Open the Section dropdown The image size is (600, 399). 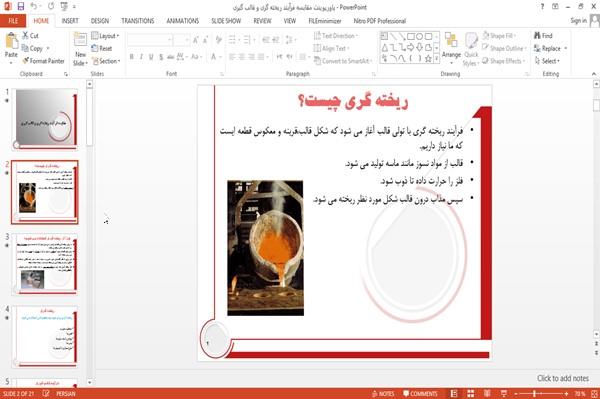click(x=106, y=61)
